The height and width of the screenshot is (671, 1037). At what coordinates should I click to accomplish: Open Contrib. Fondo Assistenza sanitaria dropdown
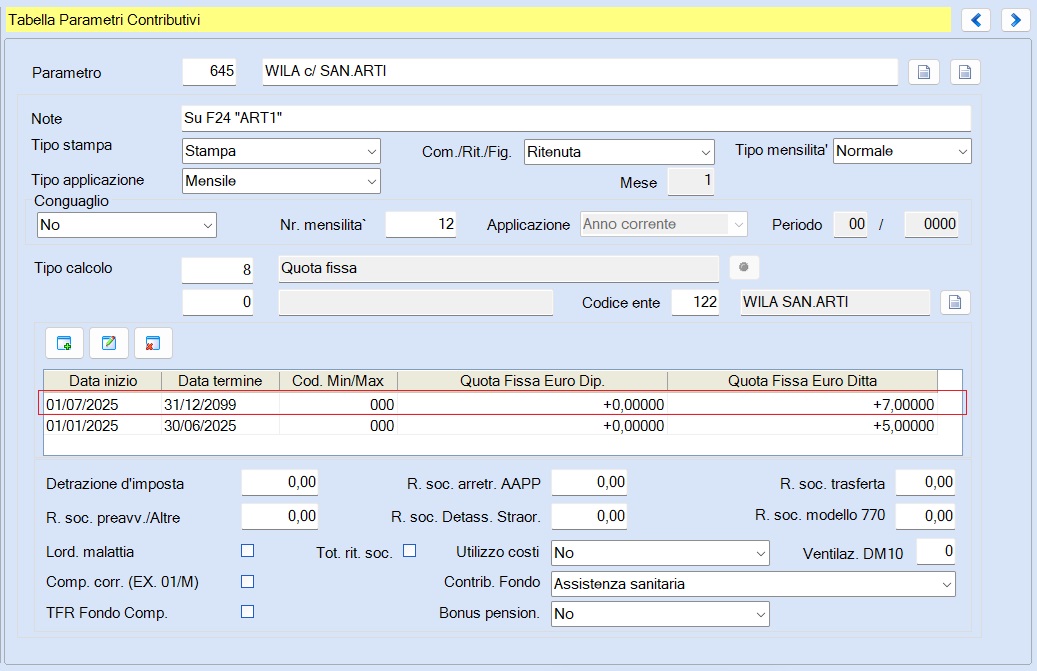(x=753, y=584)
